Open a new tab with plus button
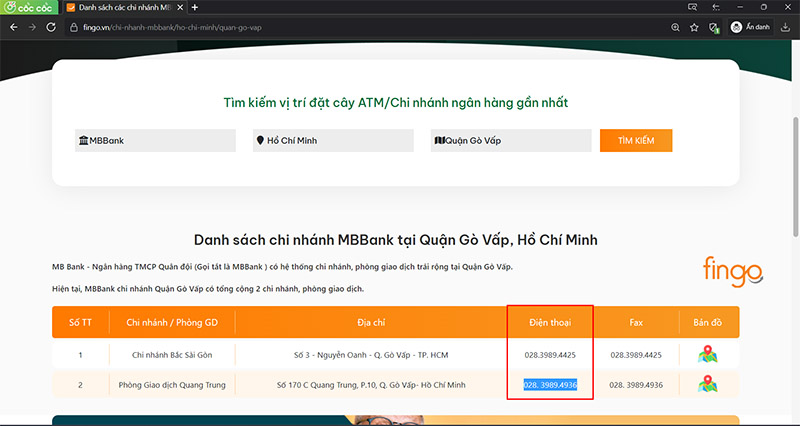Screen dimensions: 800x426 pyautogui.click(x=194, y=8)
